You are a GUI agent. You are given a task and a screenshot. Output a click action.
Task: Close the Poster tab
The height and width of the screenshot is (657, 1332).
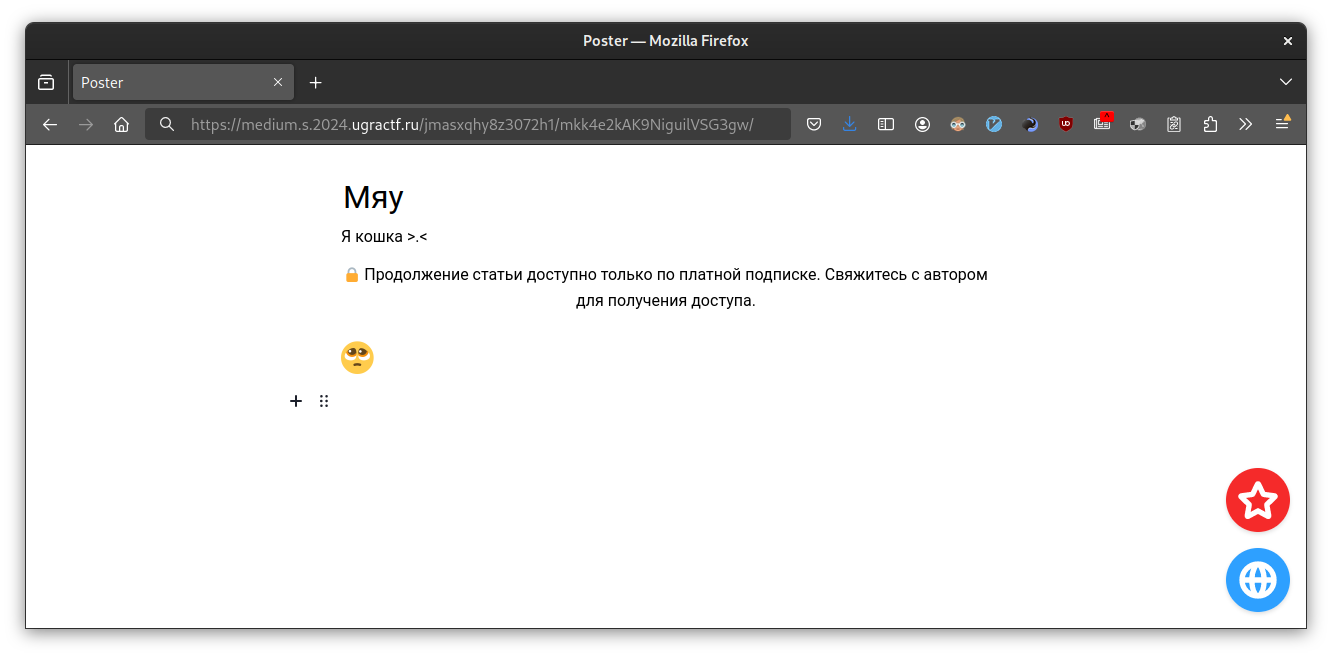coord(278,82)
